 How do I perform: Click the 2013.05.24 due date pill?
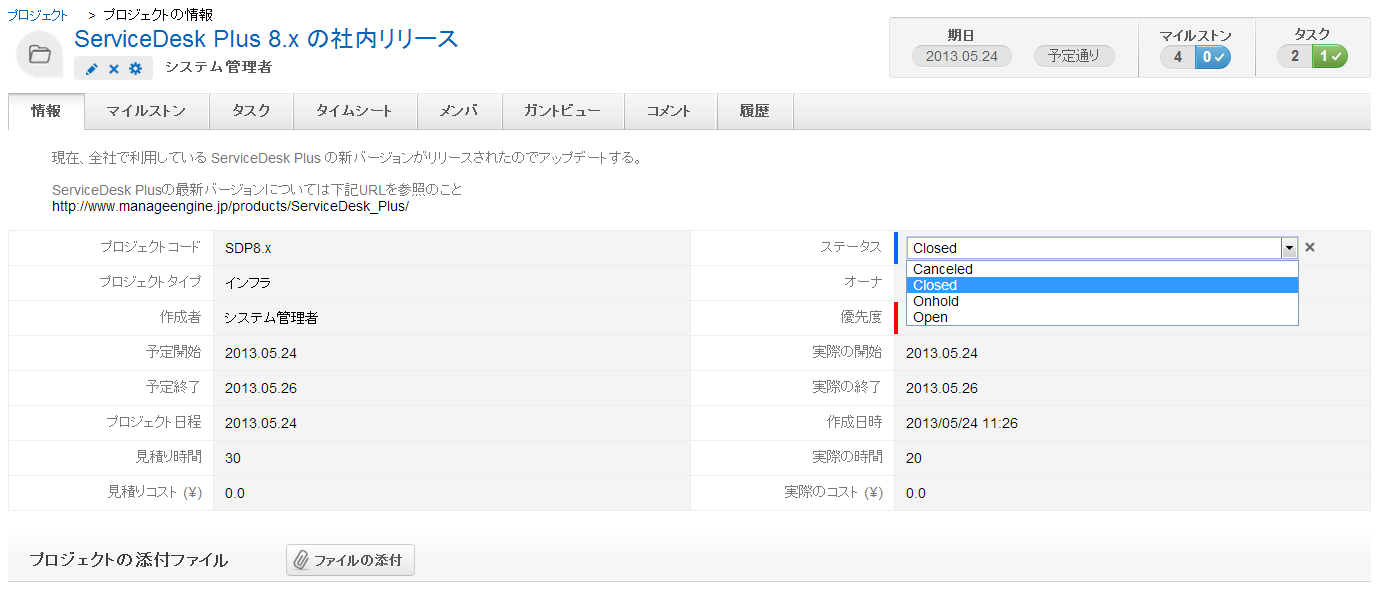click(x=961, y=57)
